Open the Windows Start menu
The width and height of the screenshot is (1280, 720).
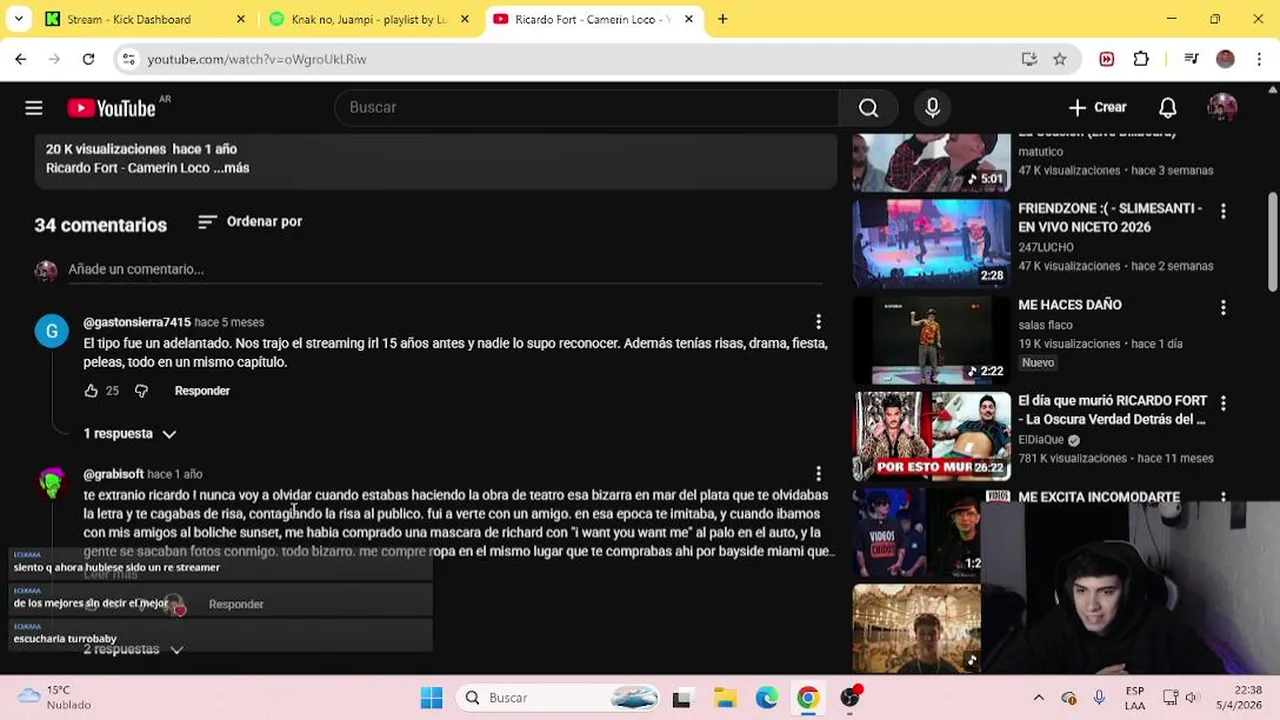[x=432, y=698]
